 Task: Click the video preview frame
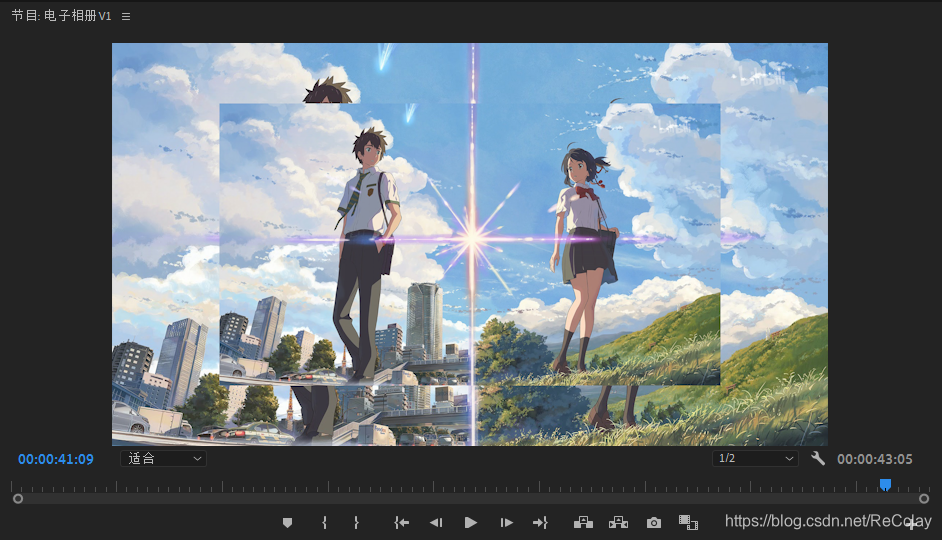[x=470, y=244]
